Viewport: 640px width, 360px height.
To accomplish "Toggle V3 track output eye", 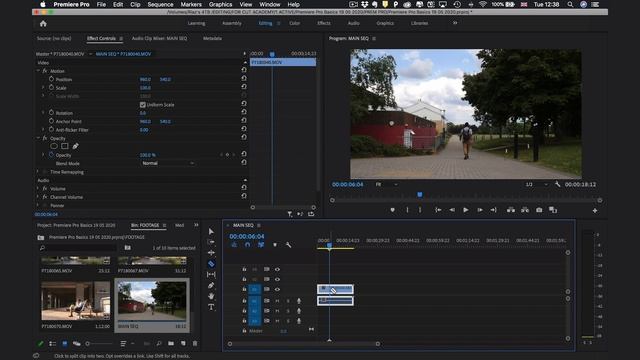I will pos(277,269).
